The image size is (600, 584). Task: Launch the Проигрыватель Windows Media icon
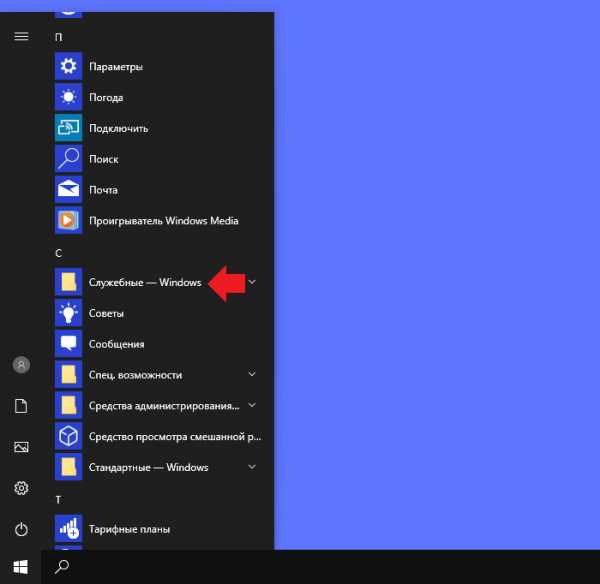point(68,220)
